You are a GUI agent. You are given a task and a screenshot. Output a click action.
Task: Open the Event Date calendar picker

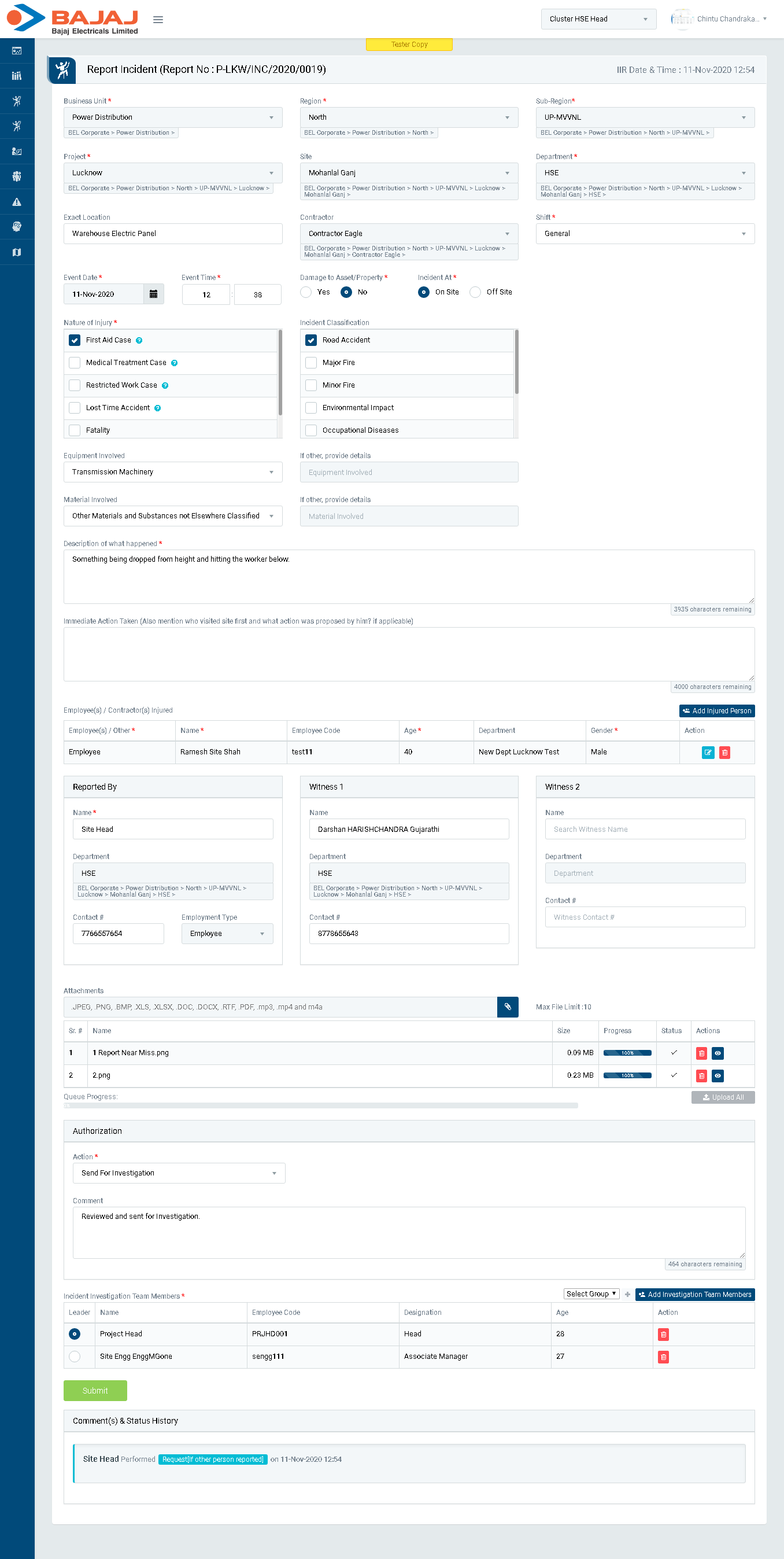(x=154, y=294)
